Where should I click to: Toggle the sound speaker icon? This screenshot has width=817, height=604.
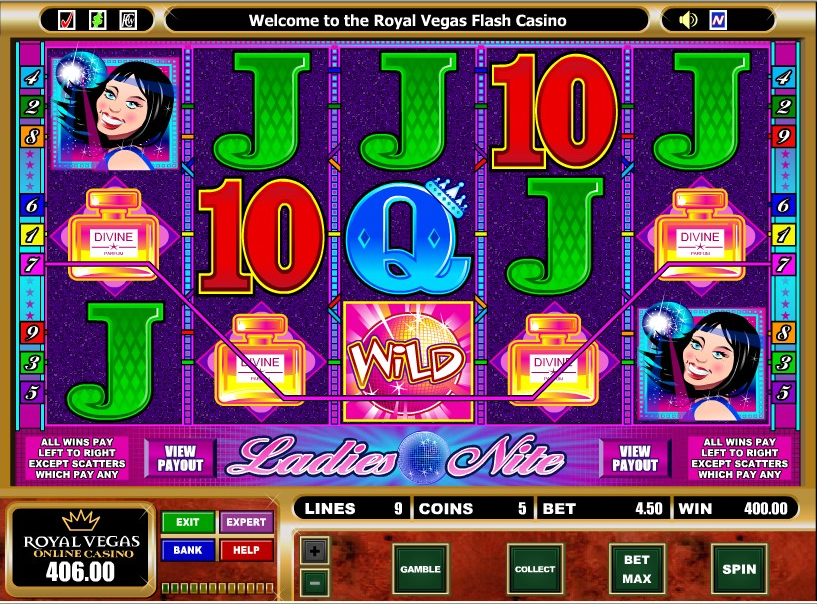(688, 20)
